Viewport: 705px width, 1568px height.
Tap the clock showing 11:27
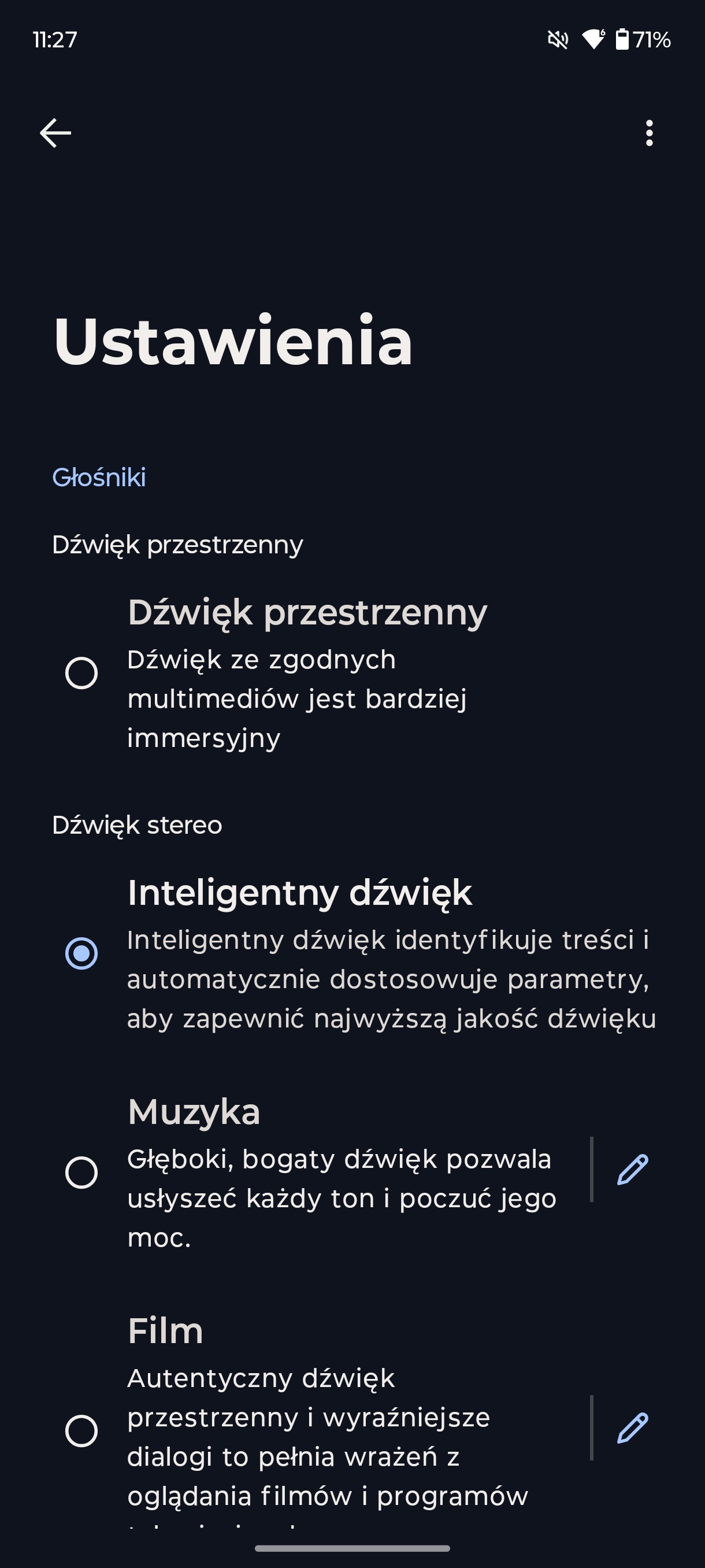[55, 40]
